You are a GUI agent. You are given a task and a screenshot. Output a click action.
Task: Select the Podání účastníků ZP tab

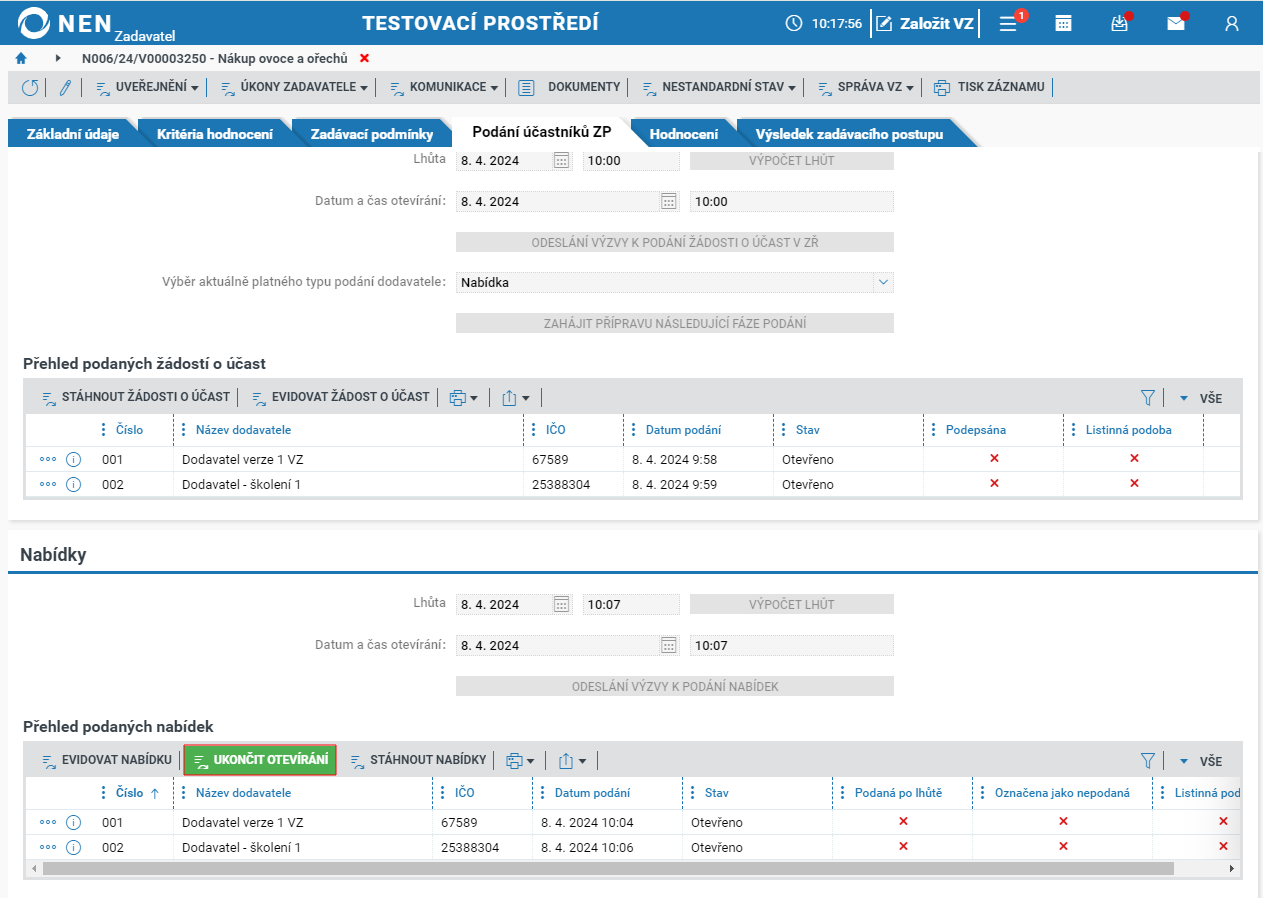[x=541, y=133]
